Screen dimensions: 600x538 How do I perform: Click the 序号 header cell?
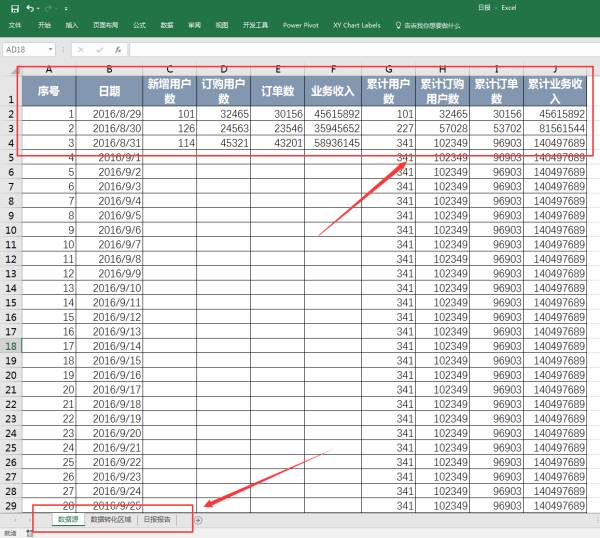pyautogui.click(x=49, y=91)
